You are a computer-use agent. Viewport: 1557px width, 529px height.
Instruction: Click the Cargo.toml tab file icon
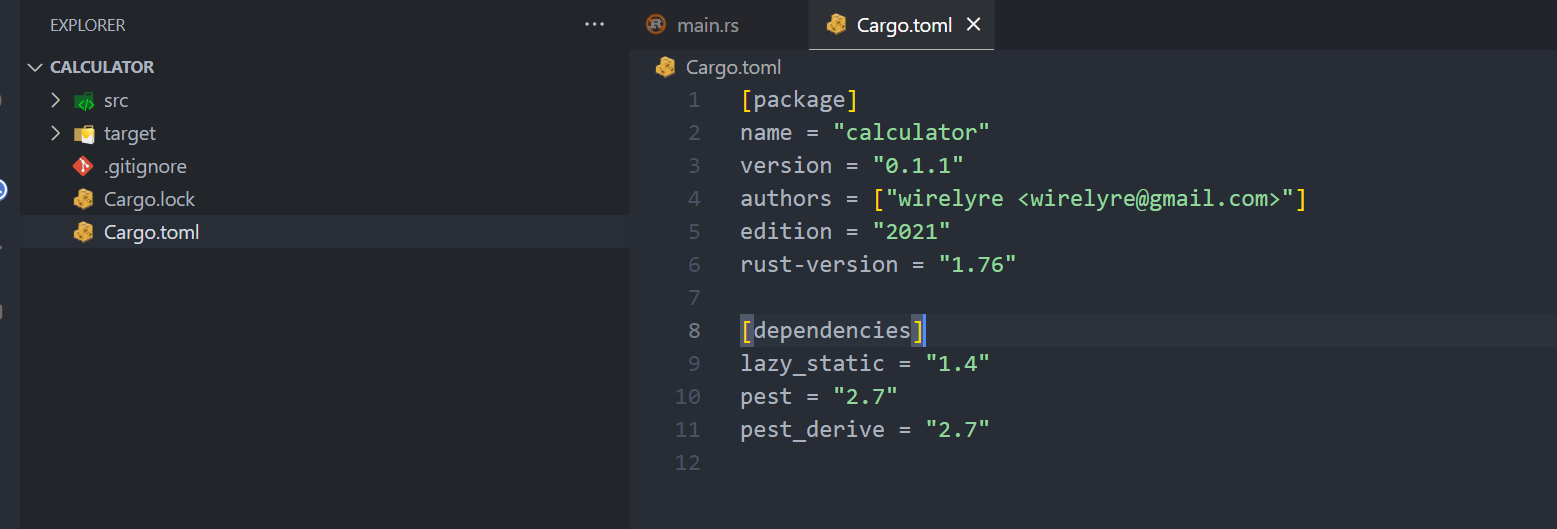836,25
